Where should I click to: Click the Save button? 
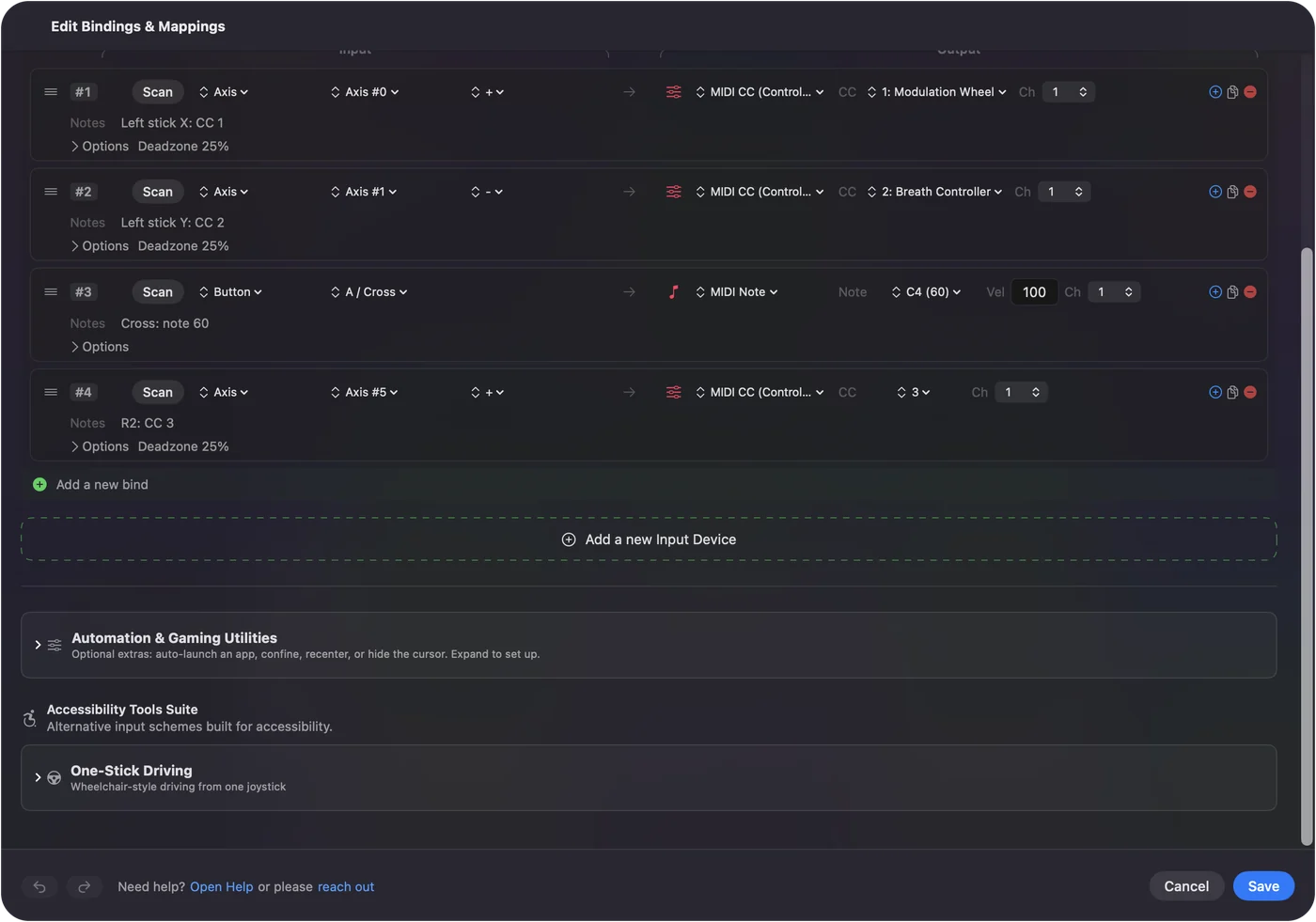coord(1263,886)
